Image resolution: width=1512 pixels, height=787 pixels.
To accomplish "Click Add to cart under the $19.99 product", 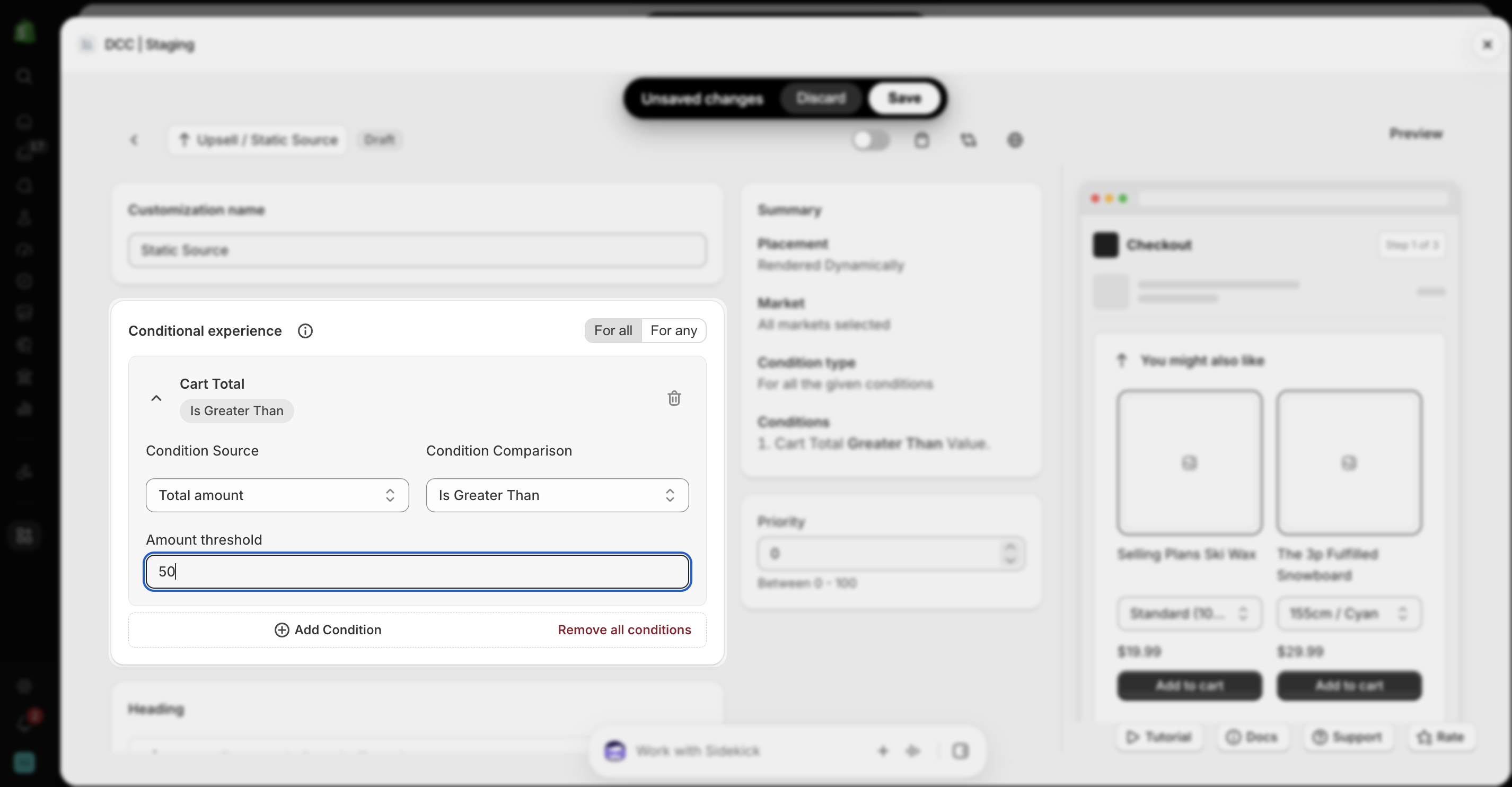I will pyautogui.click(x=1189, y=685).
